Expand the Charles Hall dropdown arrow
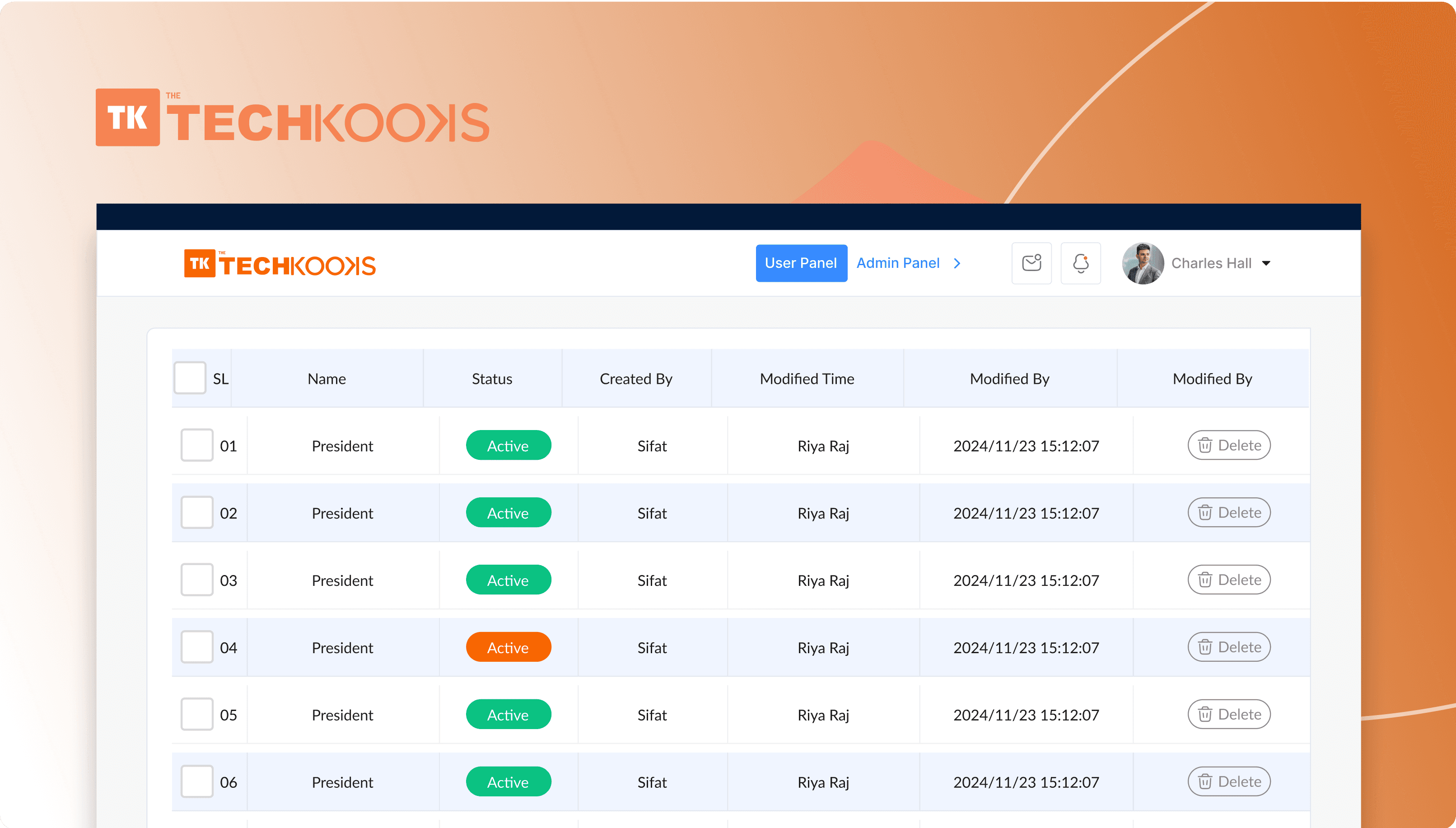 pyautogui.click(x=1266, y=263)
